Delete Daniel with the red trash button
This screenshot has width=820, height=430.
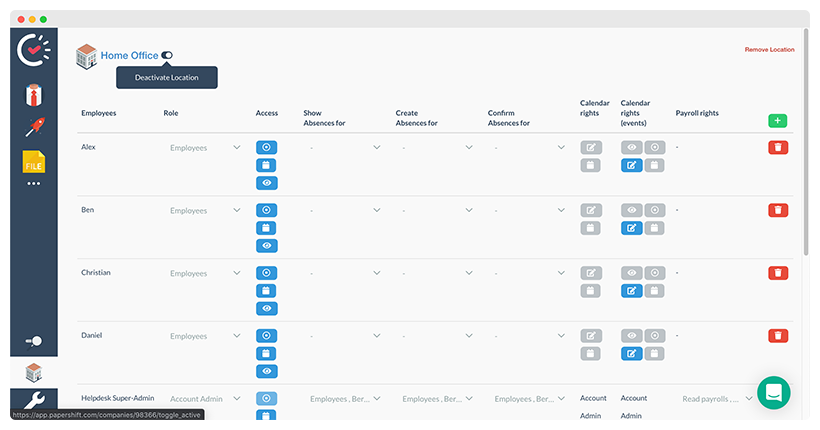coord(778,336)
